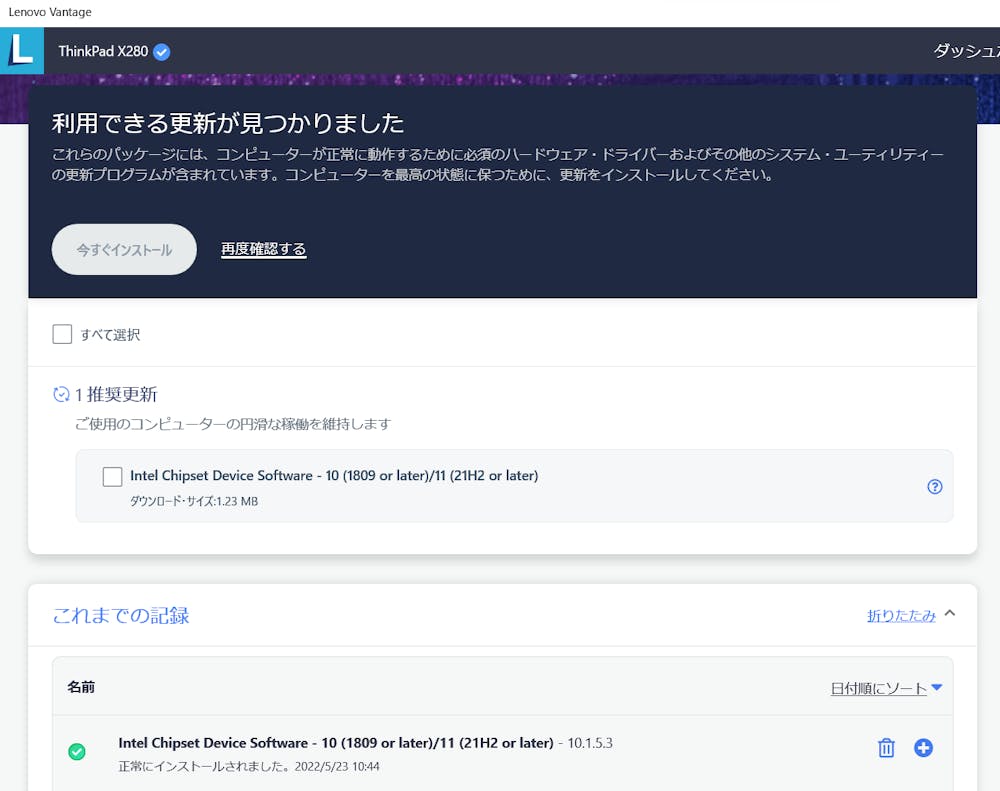The width and height of the screenshot is (1000, 791).
Task: Click the これまでの記録 heading
Action: tap(121, 616)
